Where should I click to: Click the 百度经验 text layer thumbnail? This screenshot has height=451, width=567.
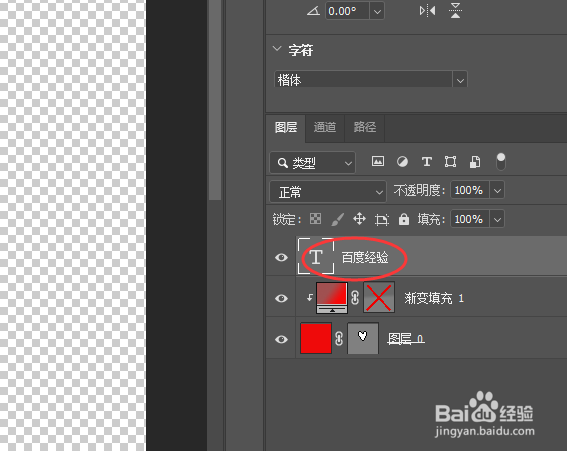pyautogui.click(x=316, y=256)
